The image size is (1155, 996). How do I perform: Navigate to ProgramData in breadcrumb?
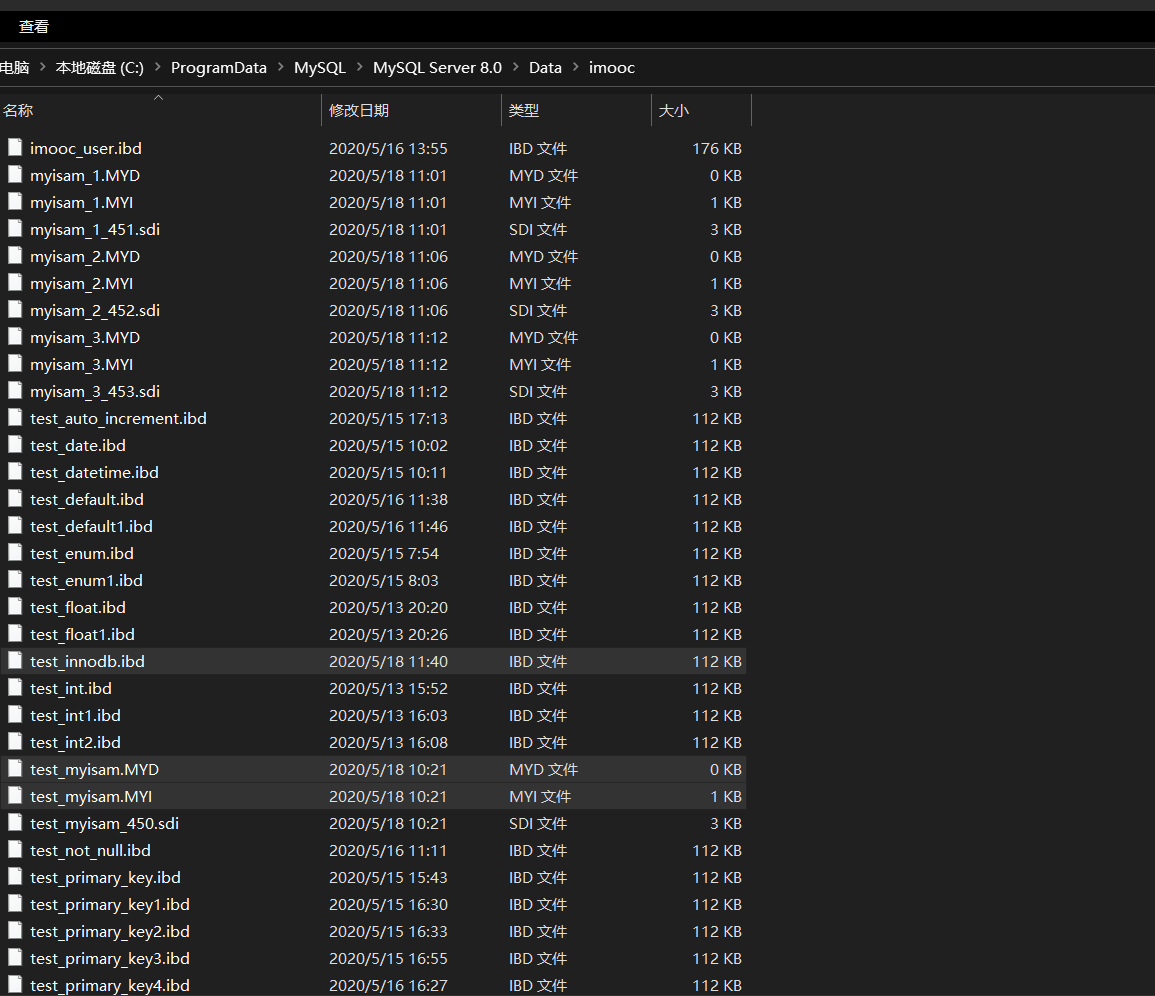tap(219, 68)
